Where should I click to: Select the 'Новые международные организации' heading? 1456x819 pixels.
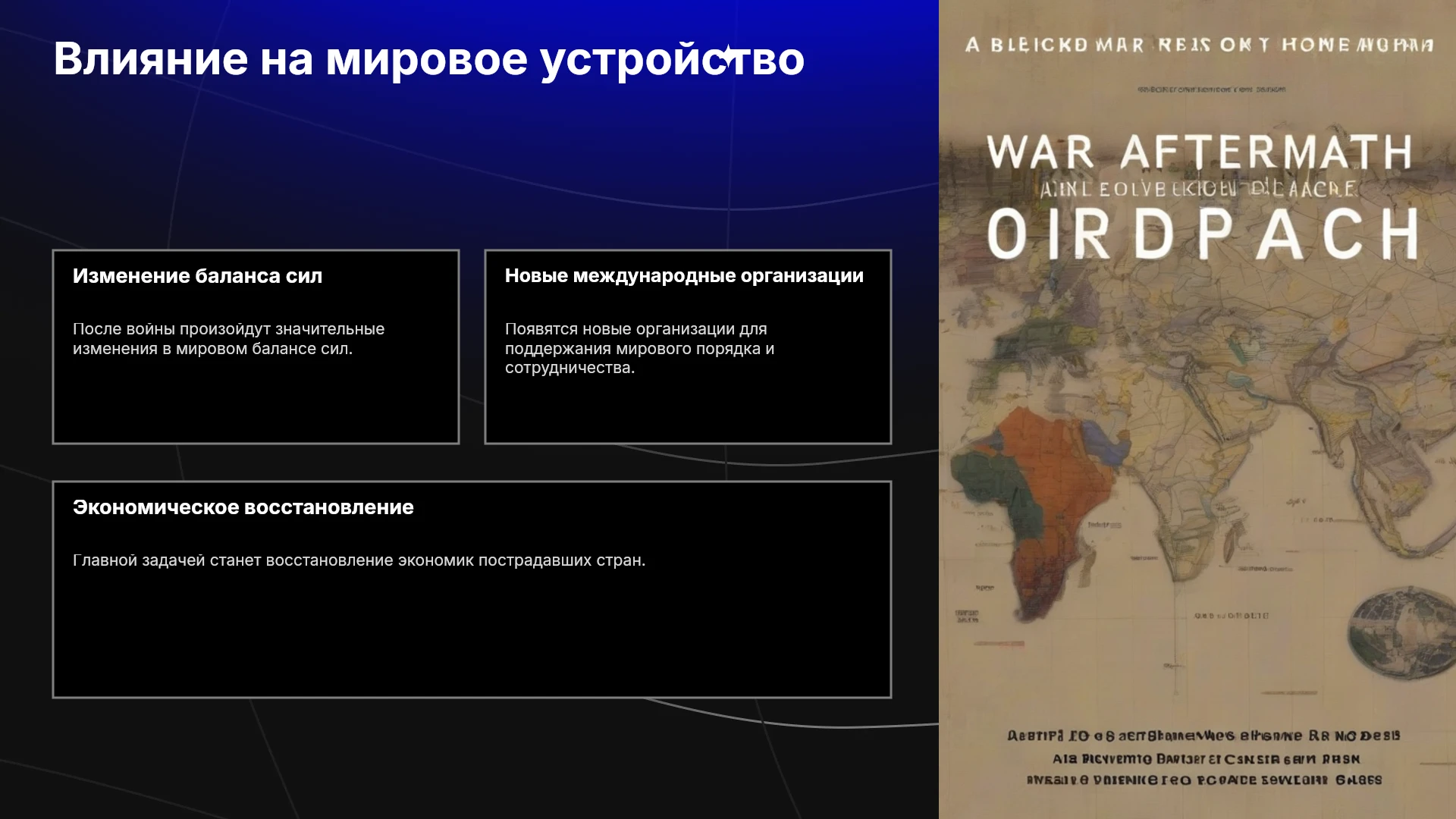pyautogui.click(x=684, y=276)
